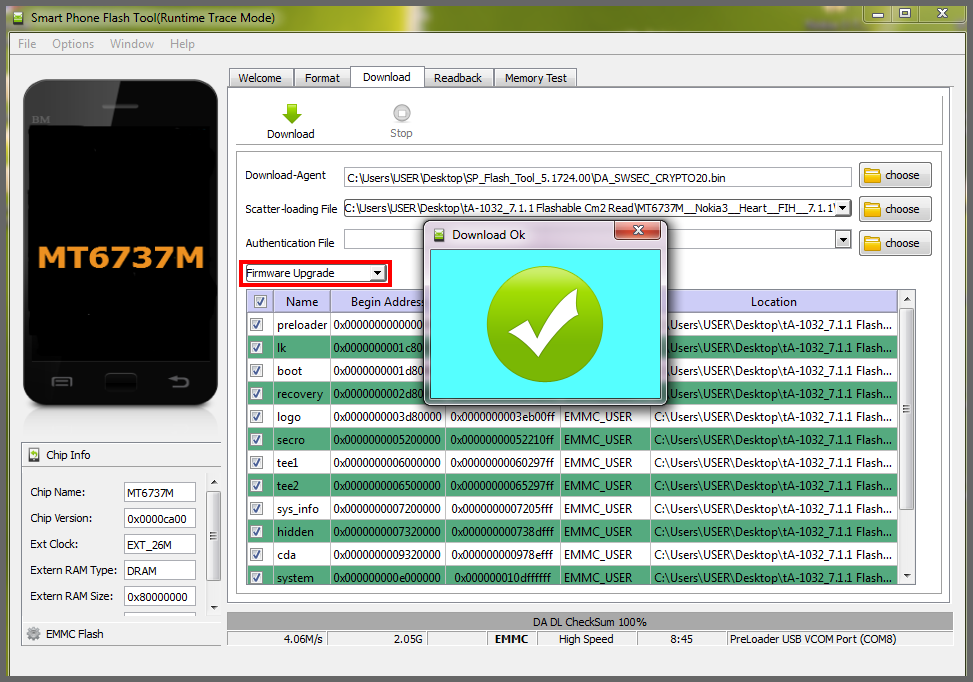The image size is (973, 682).
Task: Click the Extern RAM Type DRAM field
Action: coord(159,571)
